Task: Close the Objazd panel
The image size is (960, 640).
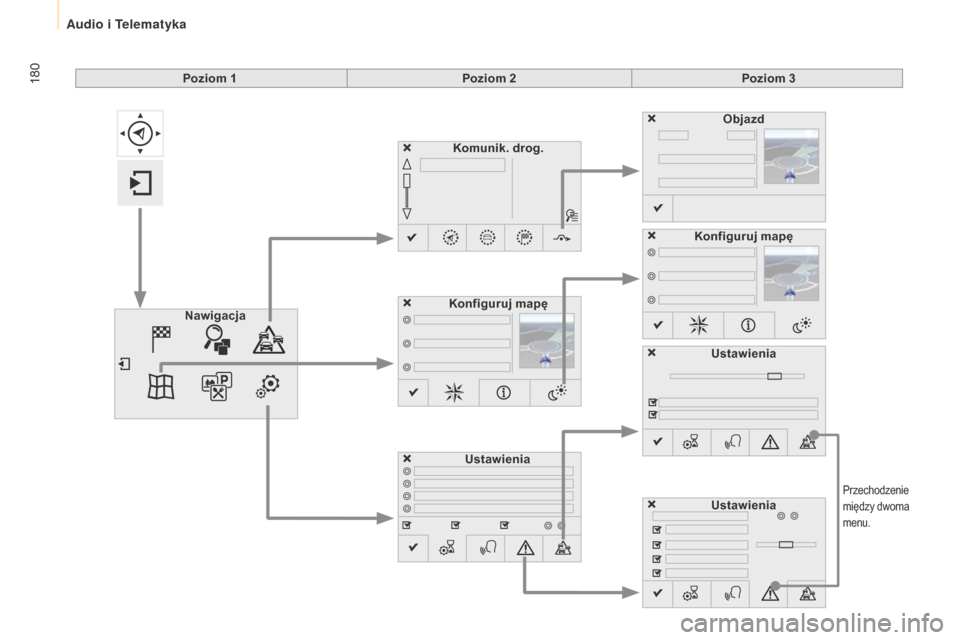Action: (651, 118)
